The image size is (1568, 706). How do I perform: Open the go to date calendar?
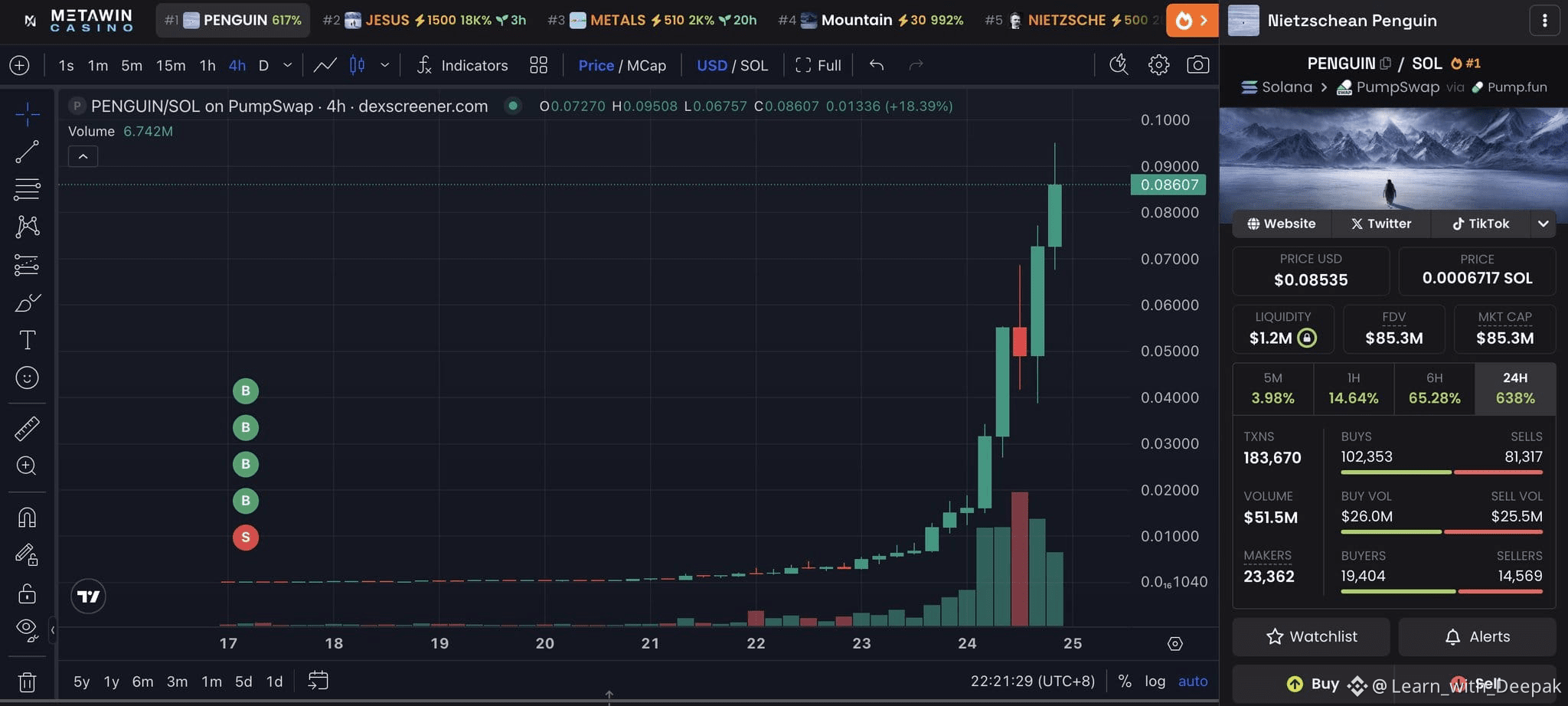(318, 681)
